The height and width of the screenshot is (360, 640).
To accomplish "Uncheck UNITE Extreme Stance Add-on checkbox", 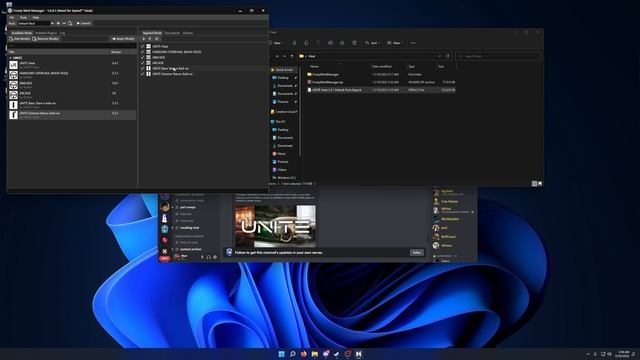I will click(142, 74).
